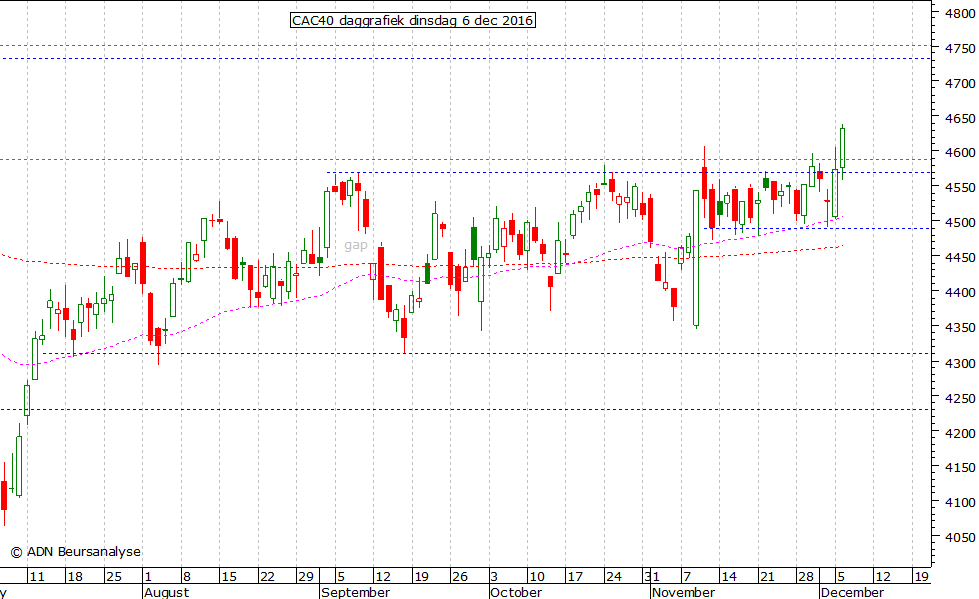Screen dimensions: 979x599
Task: Click the 4500 price axis label
Action: pos(959,222)
